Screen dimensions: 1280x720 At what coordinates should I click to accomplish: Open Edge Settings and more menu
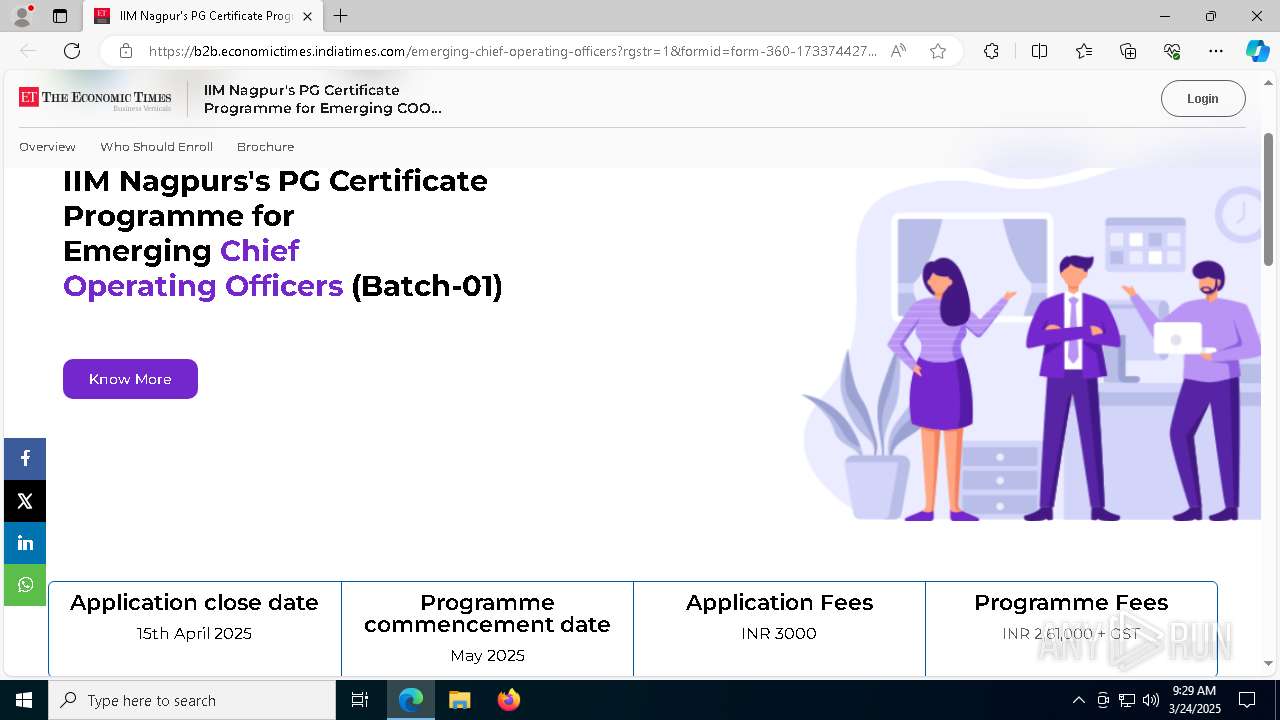coord(1216,51)
